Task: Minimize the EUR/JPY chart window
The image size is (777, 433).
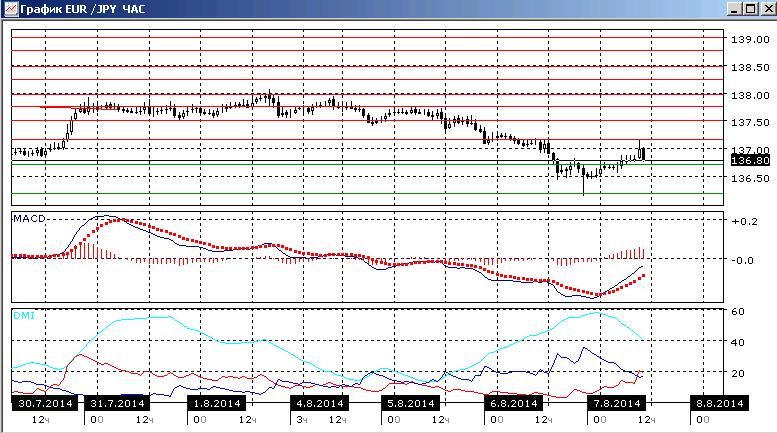Action: [734, 8]
